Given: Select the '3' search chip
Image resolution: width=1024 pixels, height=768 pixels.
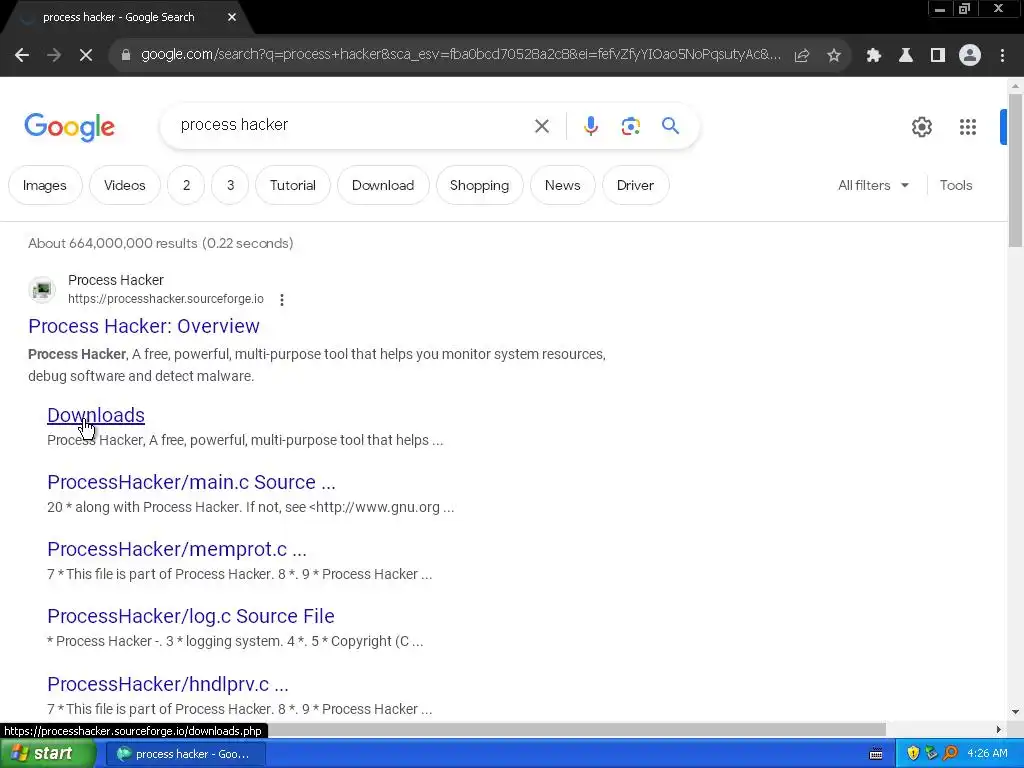Looking at the screenshot, I should click(x=231, y=185).
